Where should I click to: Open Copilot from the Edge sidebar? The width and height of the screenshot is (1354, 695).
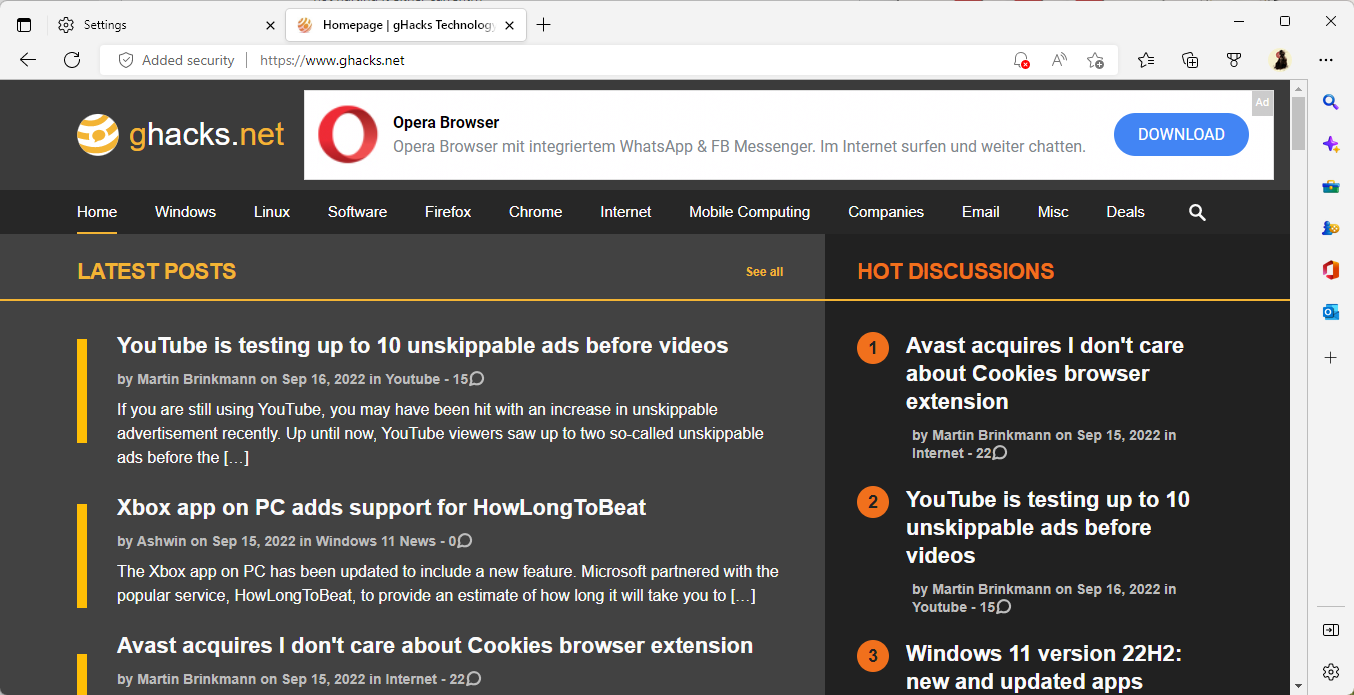1330,144
